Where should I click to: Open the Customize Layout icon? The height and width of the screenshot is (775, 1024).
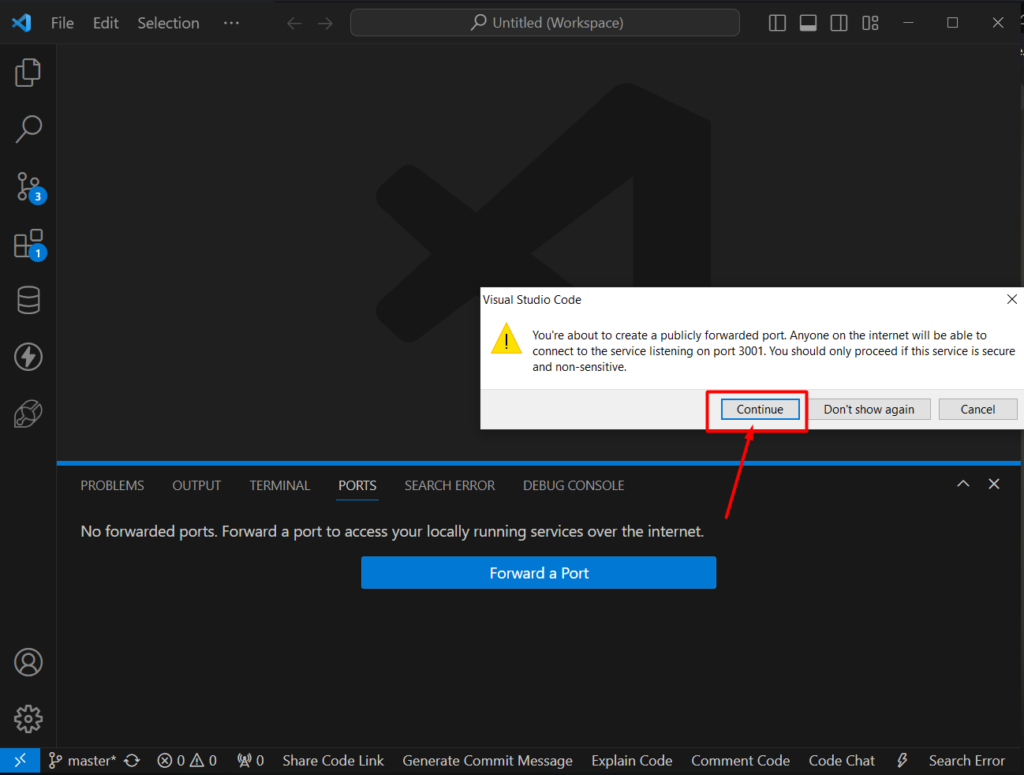(x=870, y=24)
